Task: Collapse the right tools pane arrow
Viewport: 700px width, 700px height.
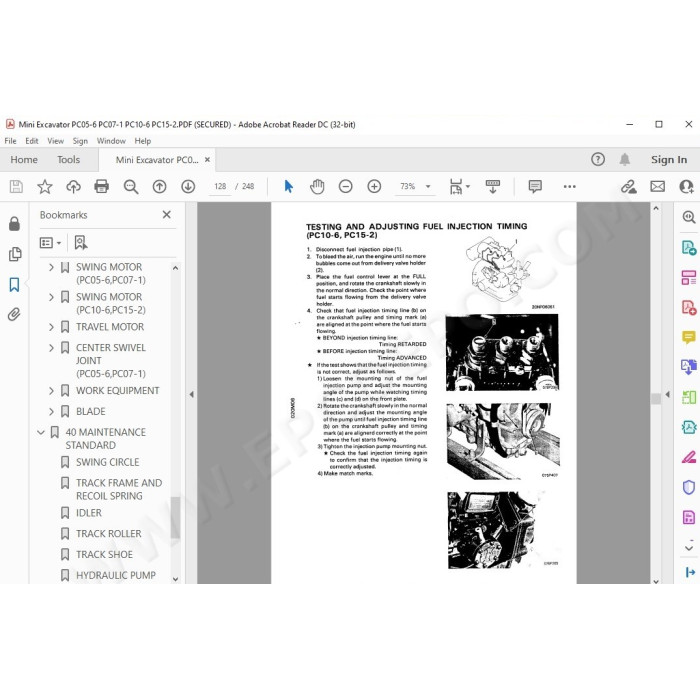Action: (667, 394)
